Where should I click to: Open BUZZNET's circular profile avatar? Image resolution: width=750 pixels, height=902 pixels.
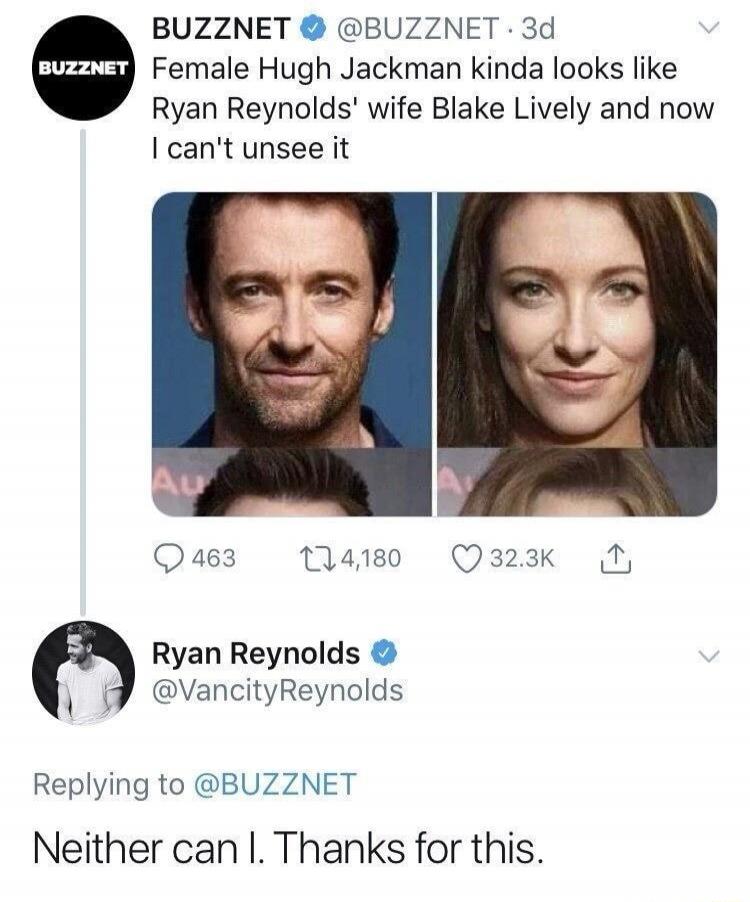[84, 70]
